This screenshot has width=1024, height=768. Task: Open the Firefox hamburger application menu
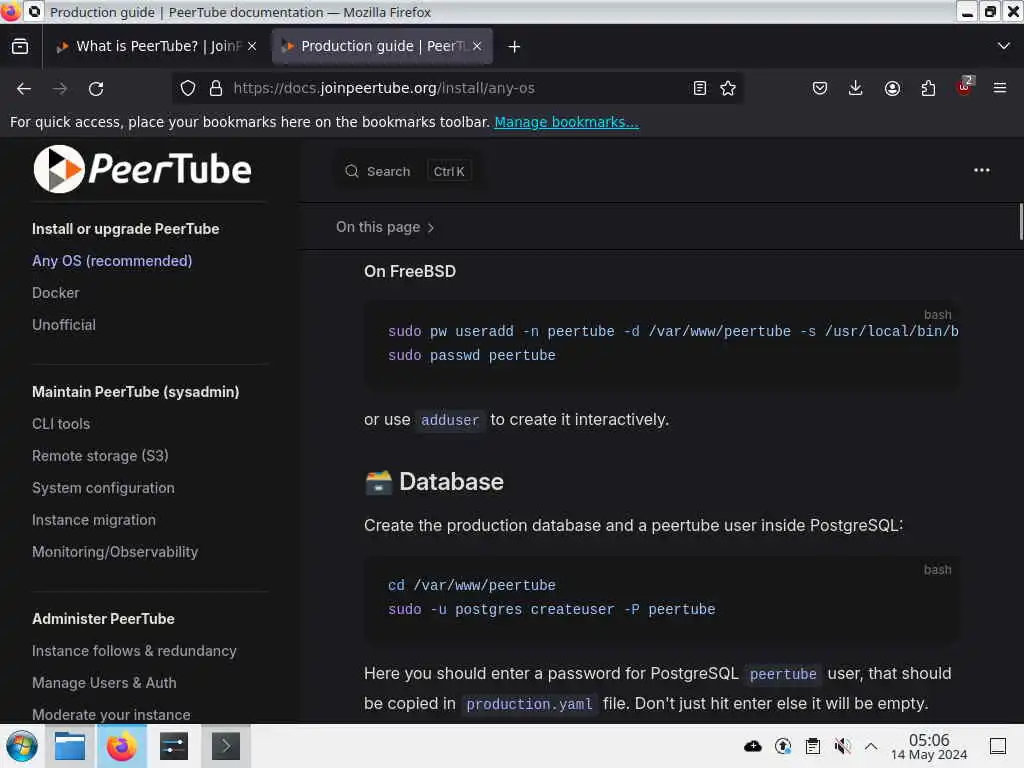tap(1000, 88)
